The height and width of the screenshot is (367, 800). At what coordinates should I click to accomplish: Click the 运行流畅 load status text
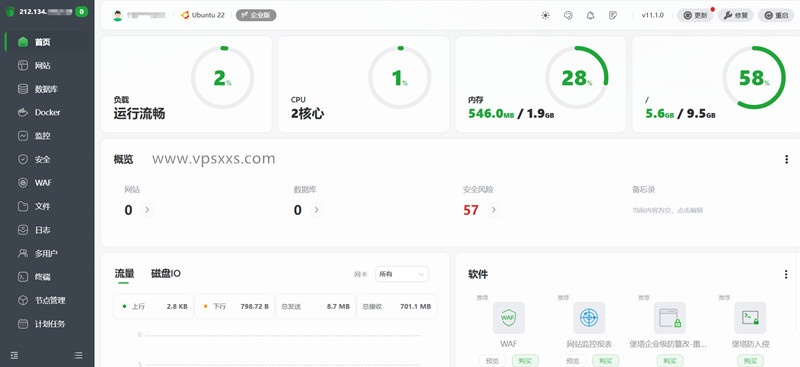(x=139, y=114)
